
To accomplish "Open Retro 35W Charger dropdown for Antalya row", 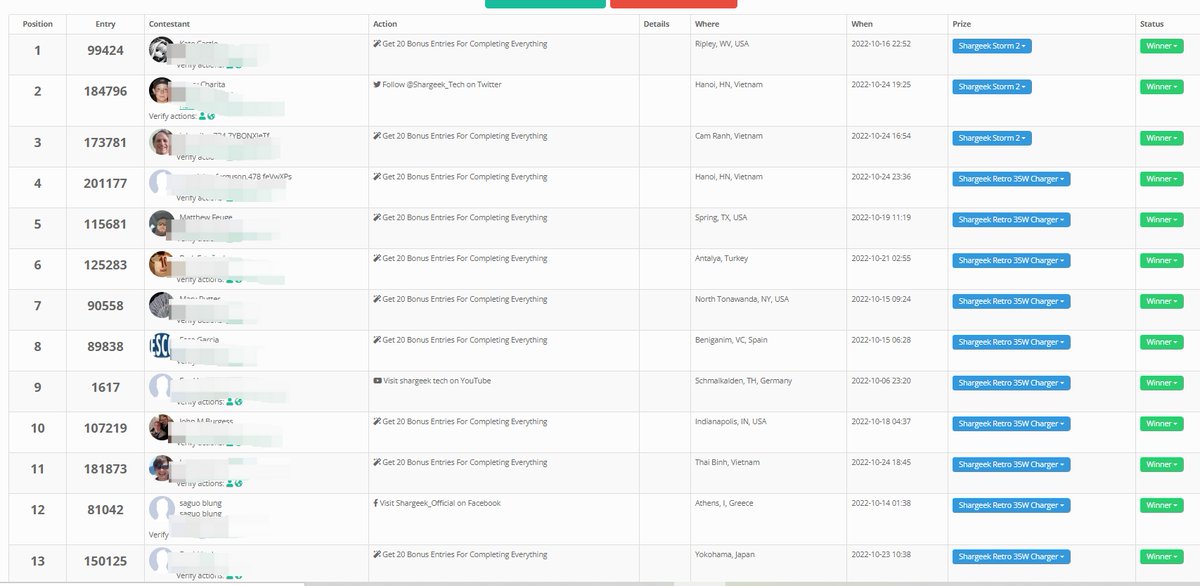I will (x=1011, y=261).
